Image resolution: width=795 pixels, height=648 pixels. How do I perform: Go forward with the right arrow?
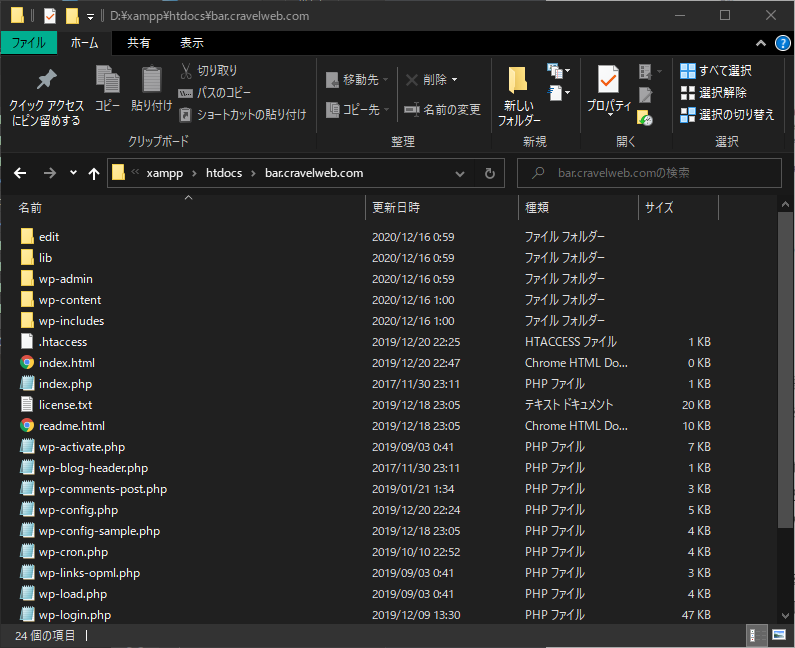(50, 173)
